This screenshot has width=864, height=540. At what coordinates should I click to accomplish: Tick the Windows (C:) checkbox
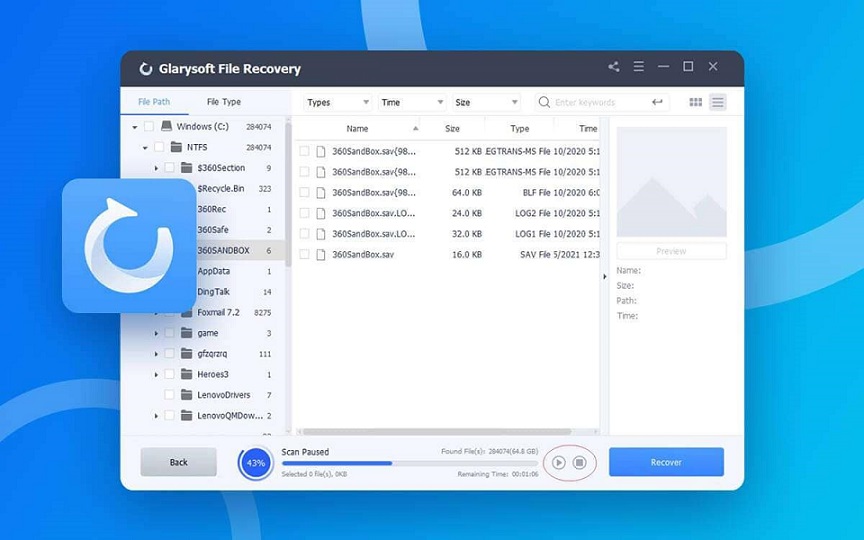[x=149, y=127]
